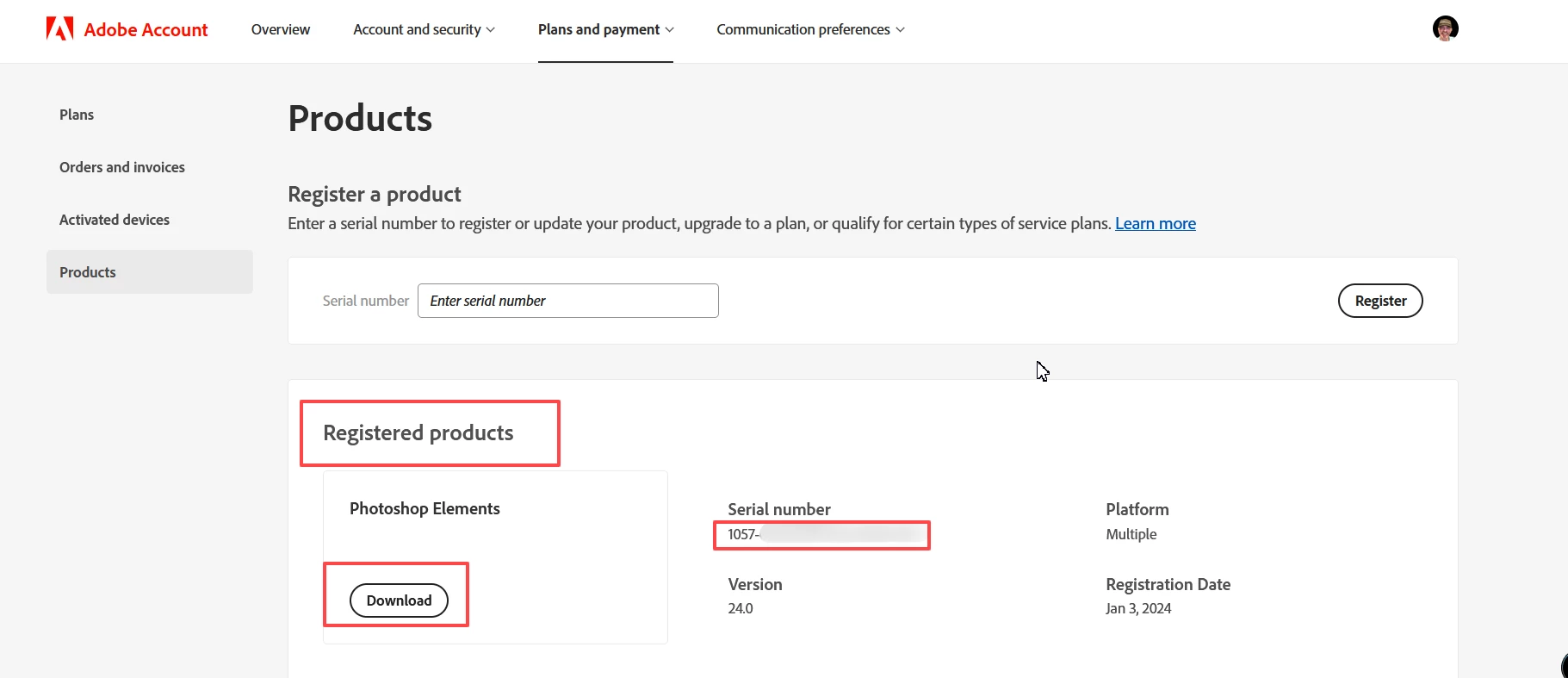Click the Adobe logo icon
The image size is (1568, 678).
point(59,29)
